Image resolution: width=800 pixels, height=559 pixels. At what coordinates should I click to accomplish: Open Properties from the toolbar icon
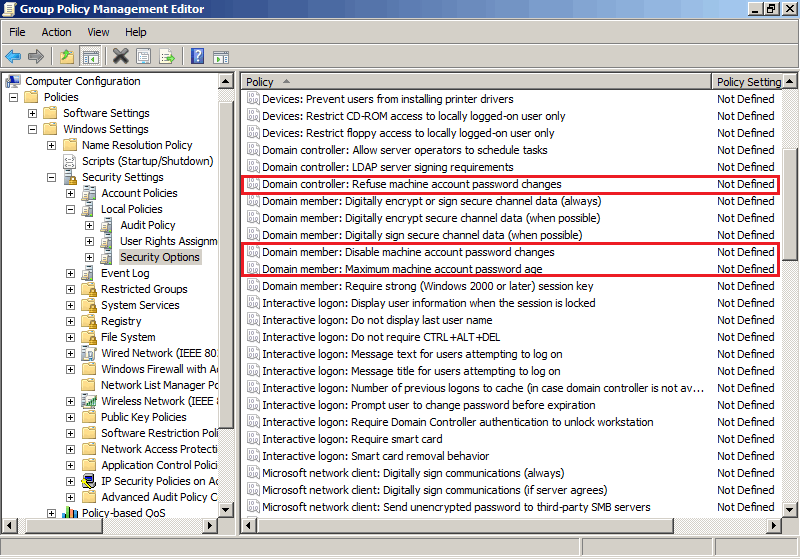click(144, 56)
